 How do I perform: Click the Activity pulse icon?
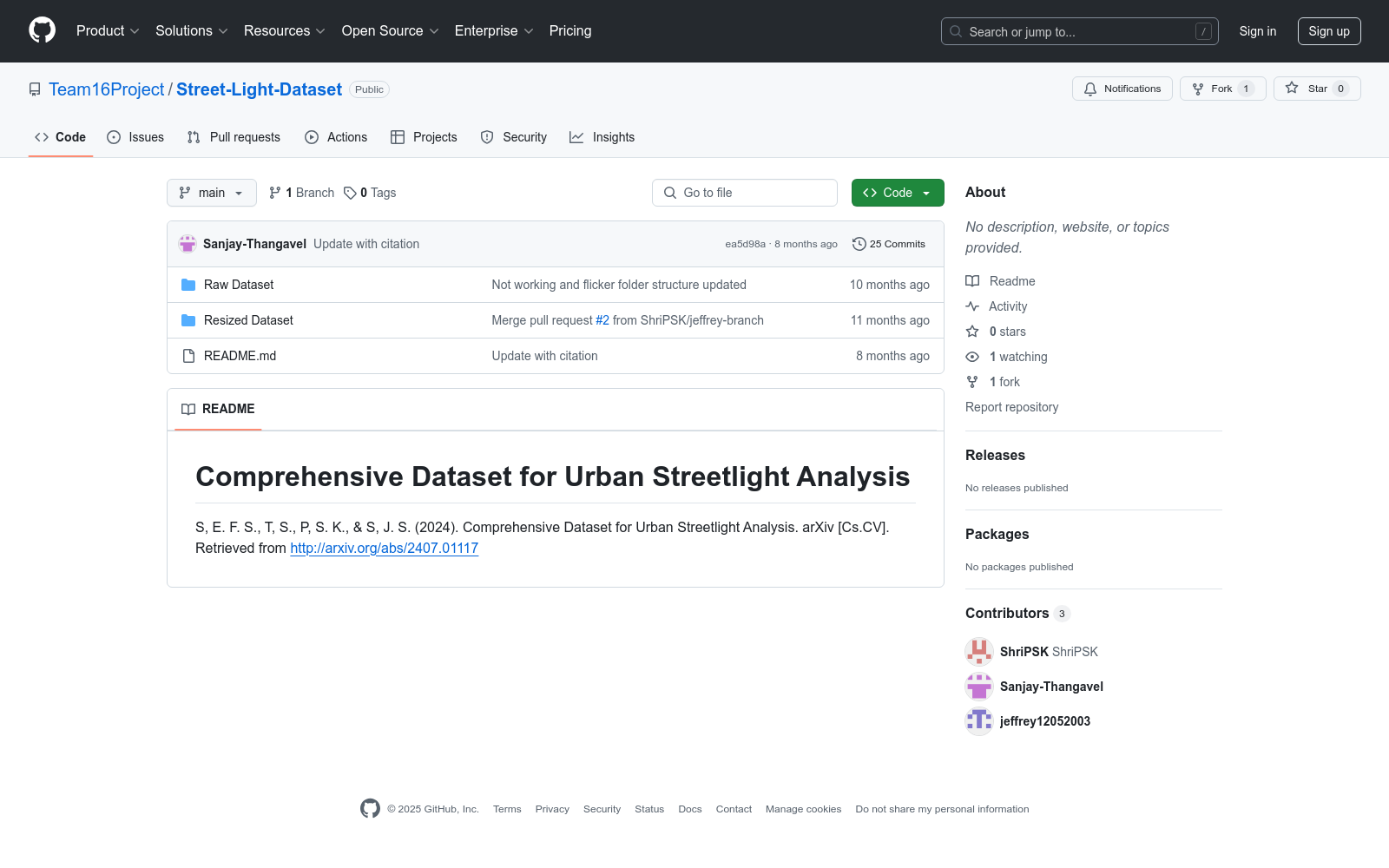point(972,306)
